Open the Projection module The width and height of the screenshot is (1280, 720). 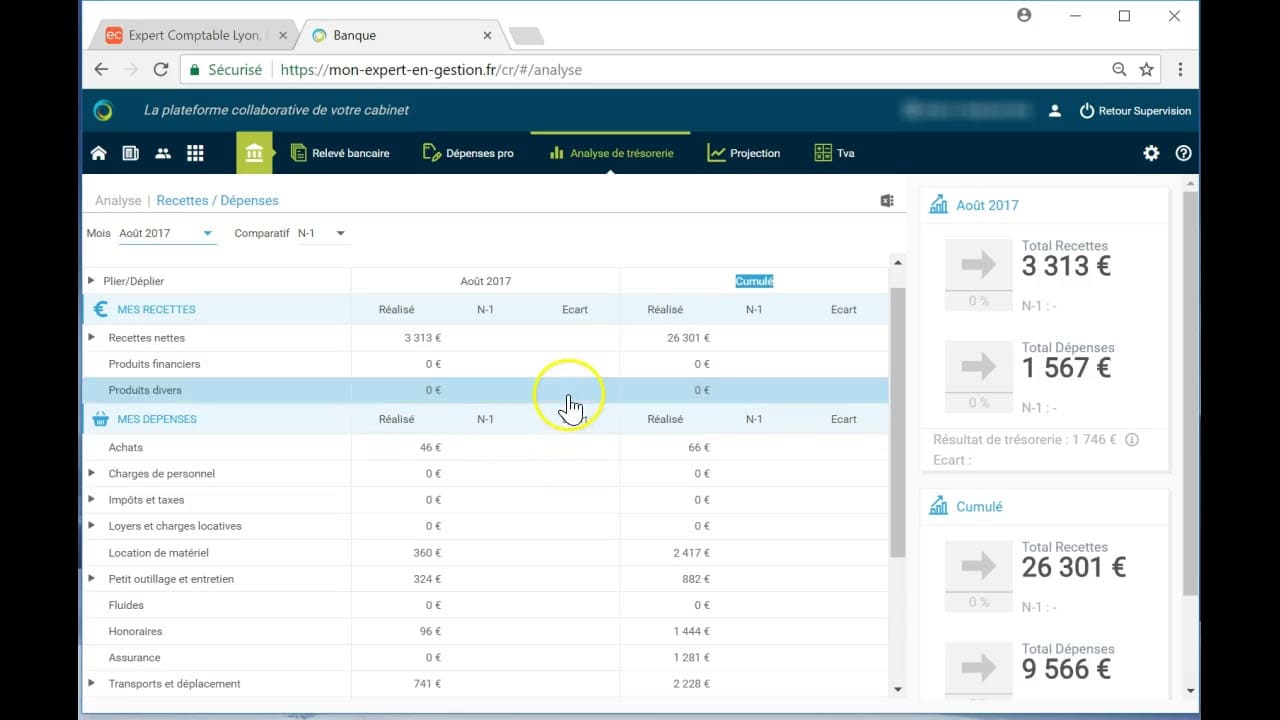743,153
